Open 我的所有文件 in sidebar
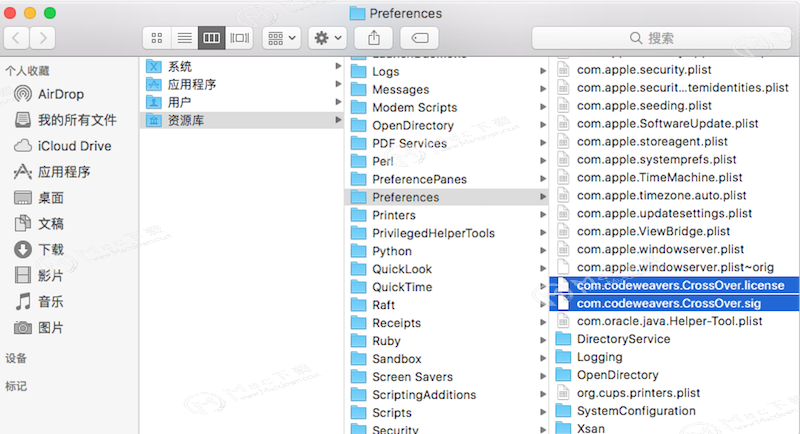The image size is (800, 434). coord(65,120)
